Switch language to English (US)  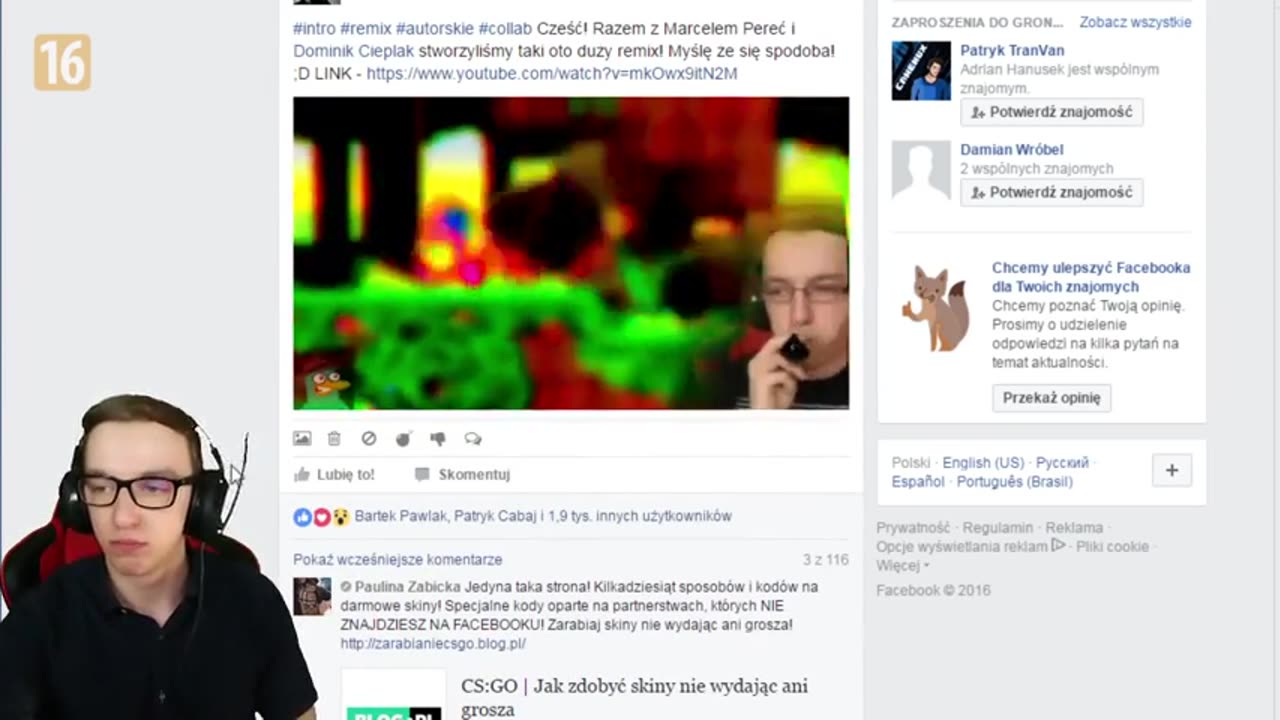point(983,463)
